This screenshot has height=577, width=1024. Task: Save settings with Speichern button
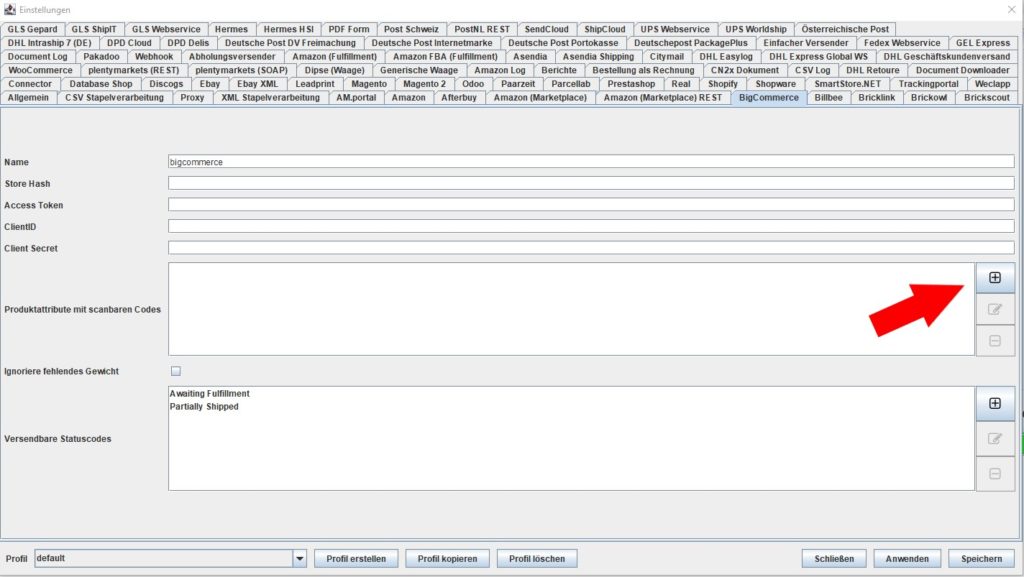coord(982,559)
